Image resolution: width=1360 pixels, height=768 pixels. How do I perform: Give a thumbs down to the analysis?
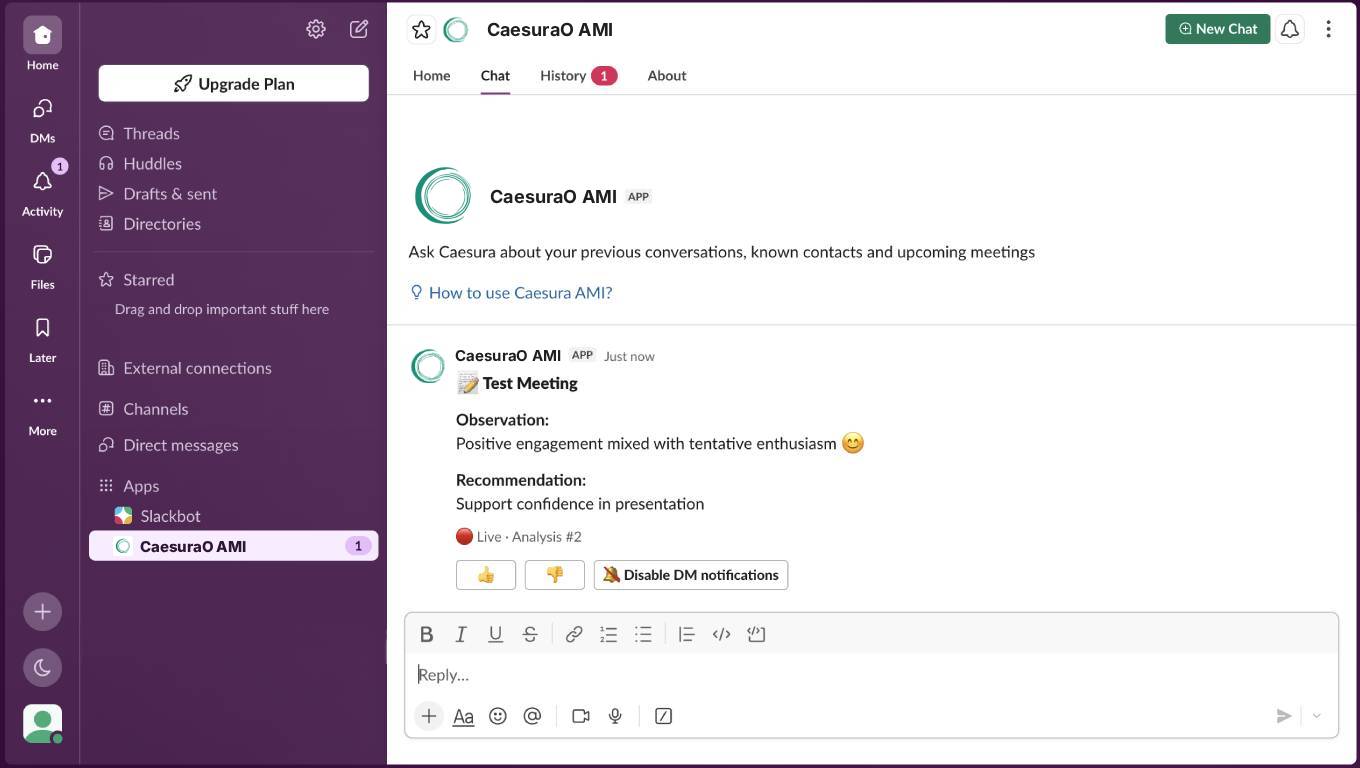pyautogui.click(x=554, y=575)
